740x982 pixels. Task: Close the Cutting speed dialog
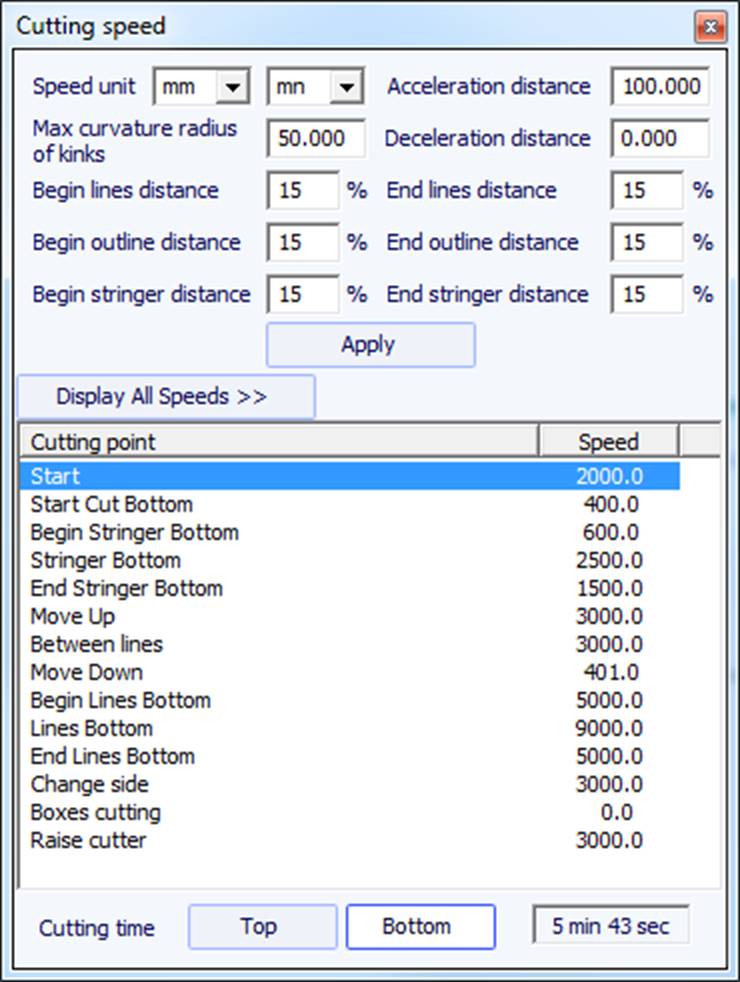click(x=711, y=28)
